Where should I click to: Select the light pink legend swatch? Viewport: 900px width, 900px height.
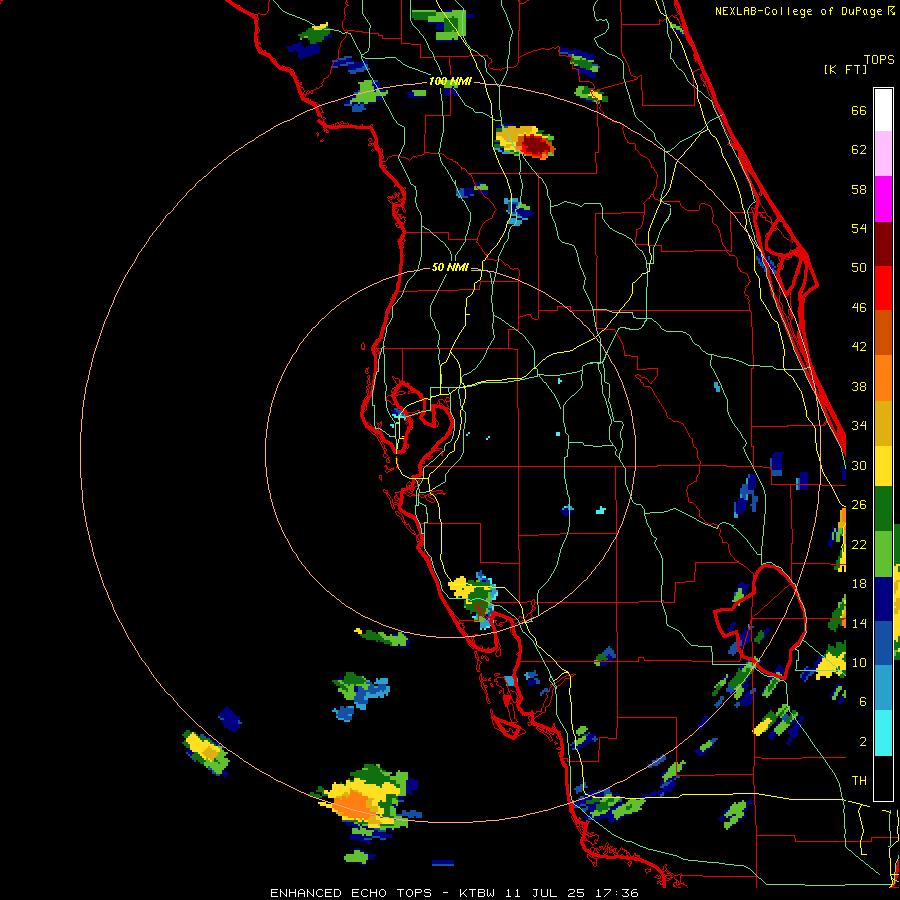(x=883, y=154)
